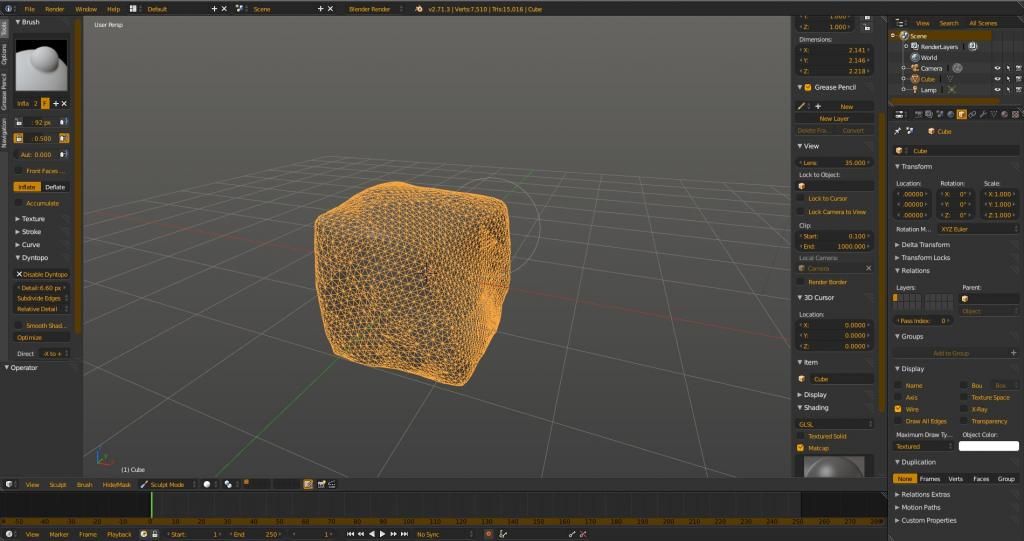Play the animation in reverse

[372, 534]
